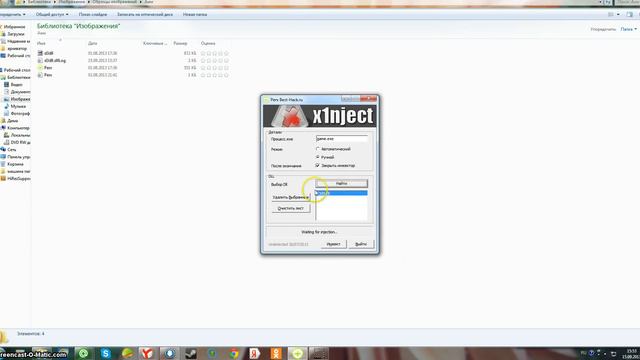
Task: Click the Инжект button
Action: point(333,244)
